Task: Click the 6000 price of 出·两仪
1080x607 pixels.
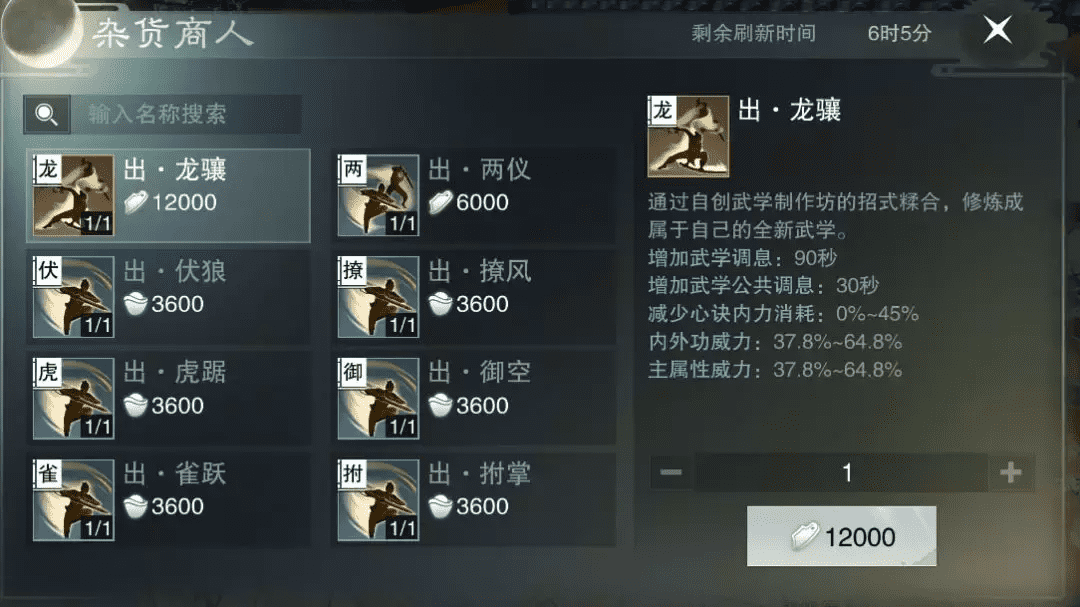Action: (482, 203)
